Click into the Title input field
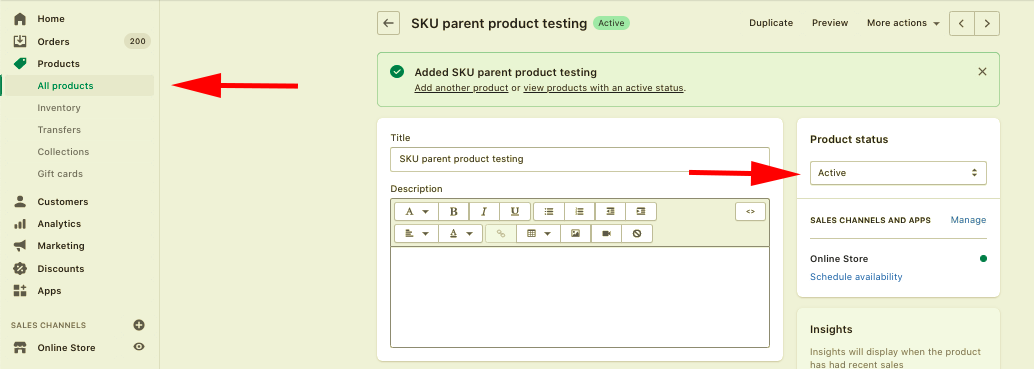 [580, 159]
